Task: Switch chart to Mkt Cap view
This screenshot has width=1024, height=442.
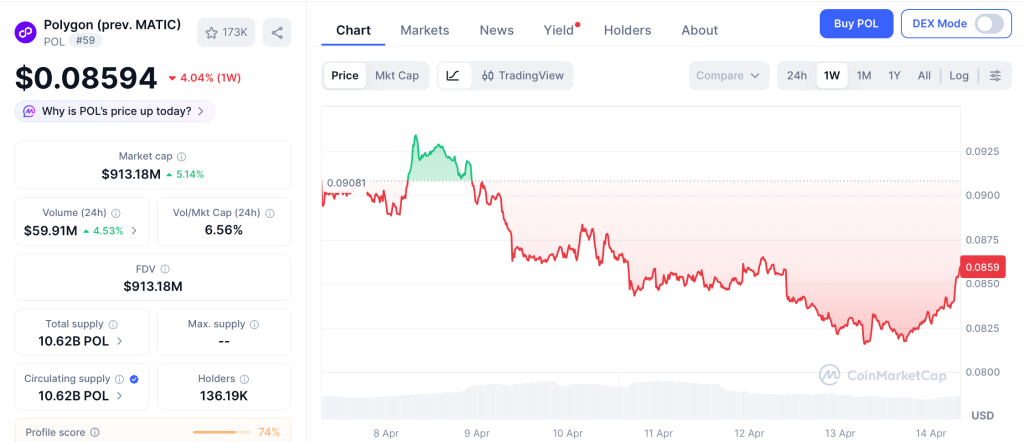Action: coord(397,76)
